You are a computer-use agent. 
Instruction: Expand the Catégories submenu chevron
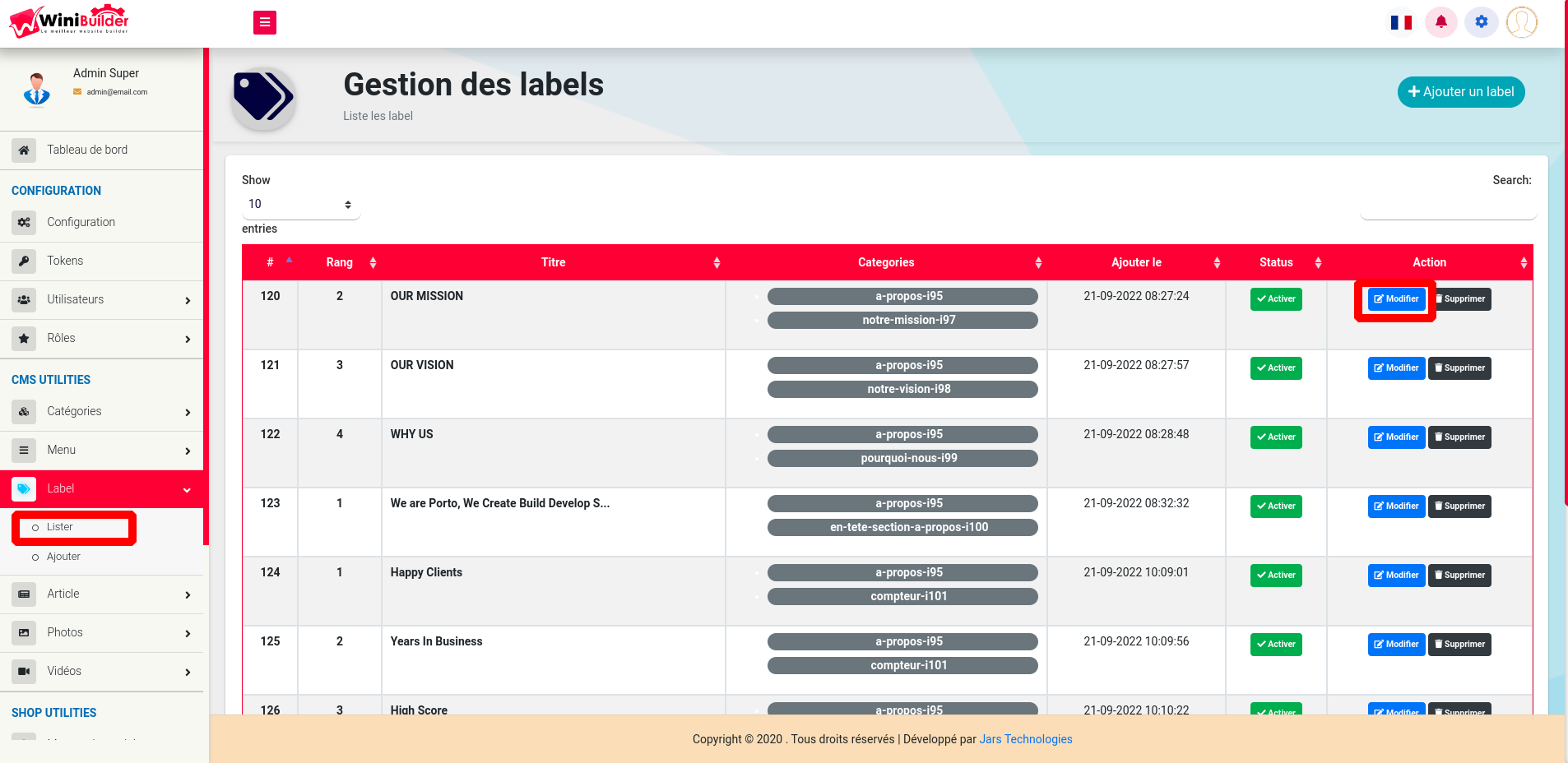tap(188, 413)
